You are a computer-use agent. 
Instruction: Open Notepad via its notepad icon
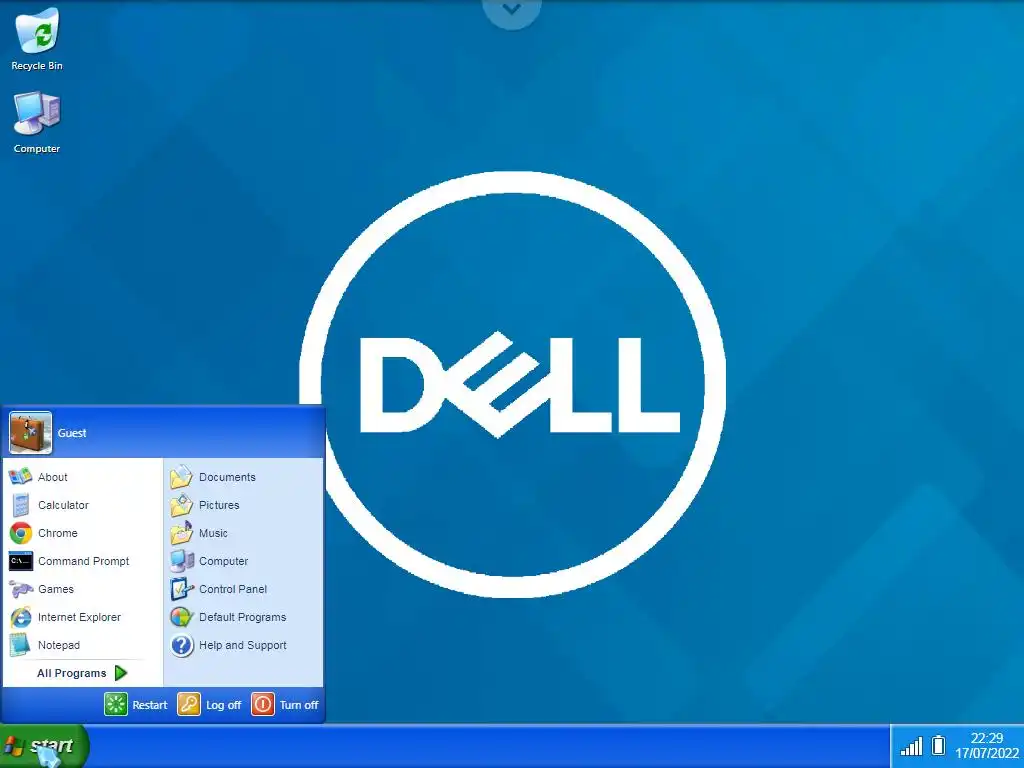click(20, 645)
